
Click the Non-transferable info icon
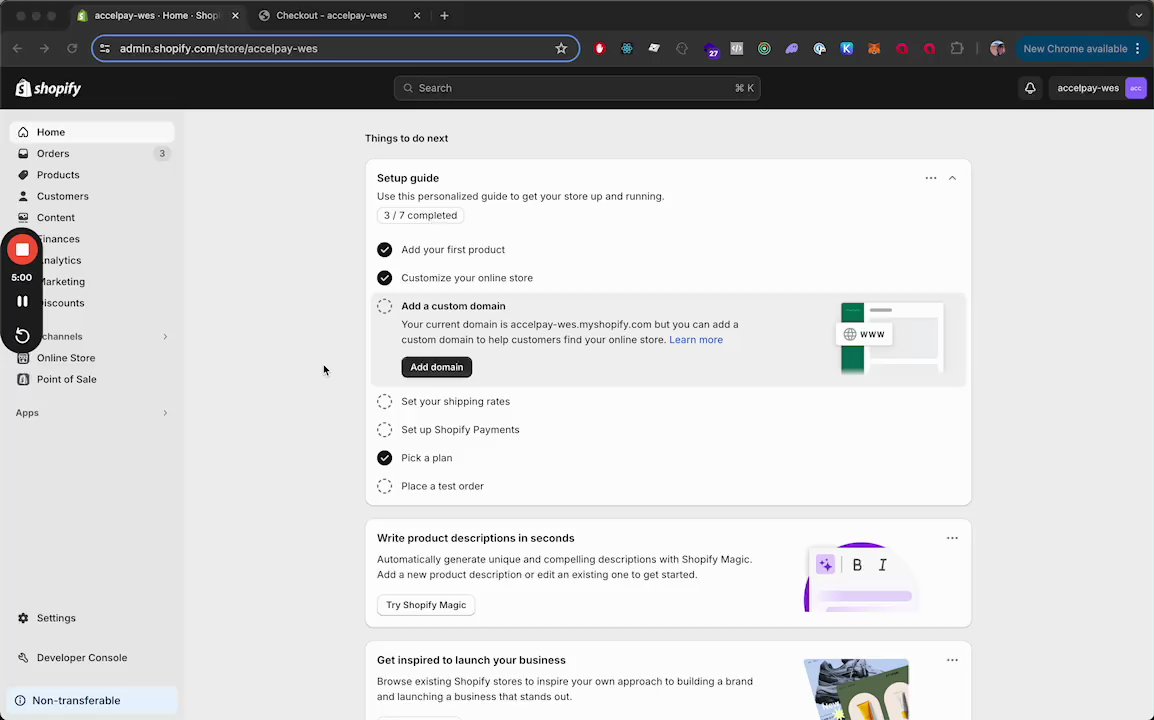pyautogui.click(x=21, y=701)
